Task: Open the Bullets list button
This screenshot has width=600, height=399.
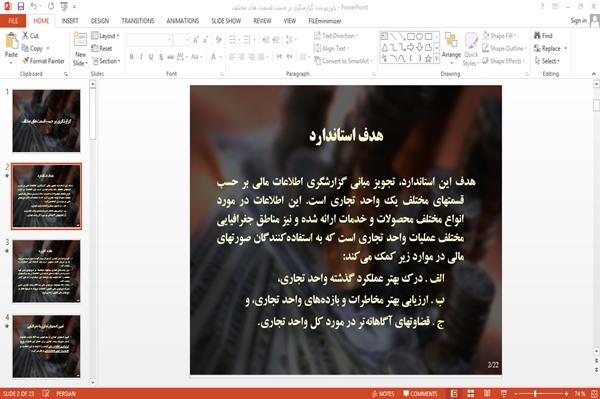Action: (233, 39)
